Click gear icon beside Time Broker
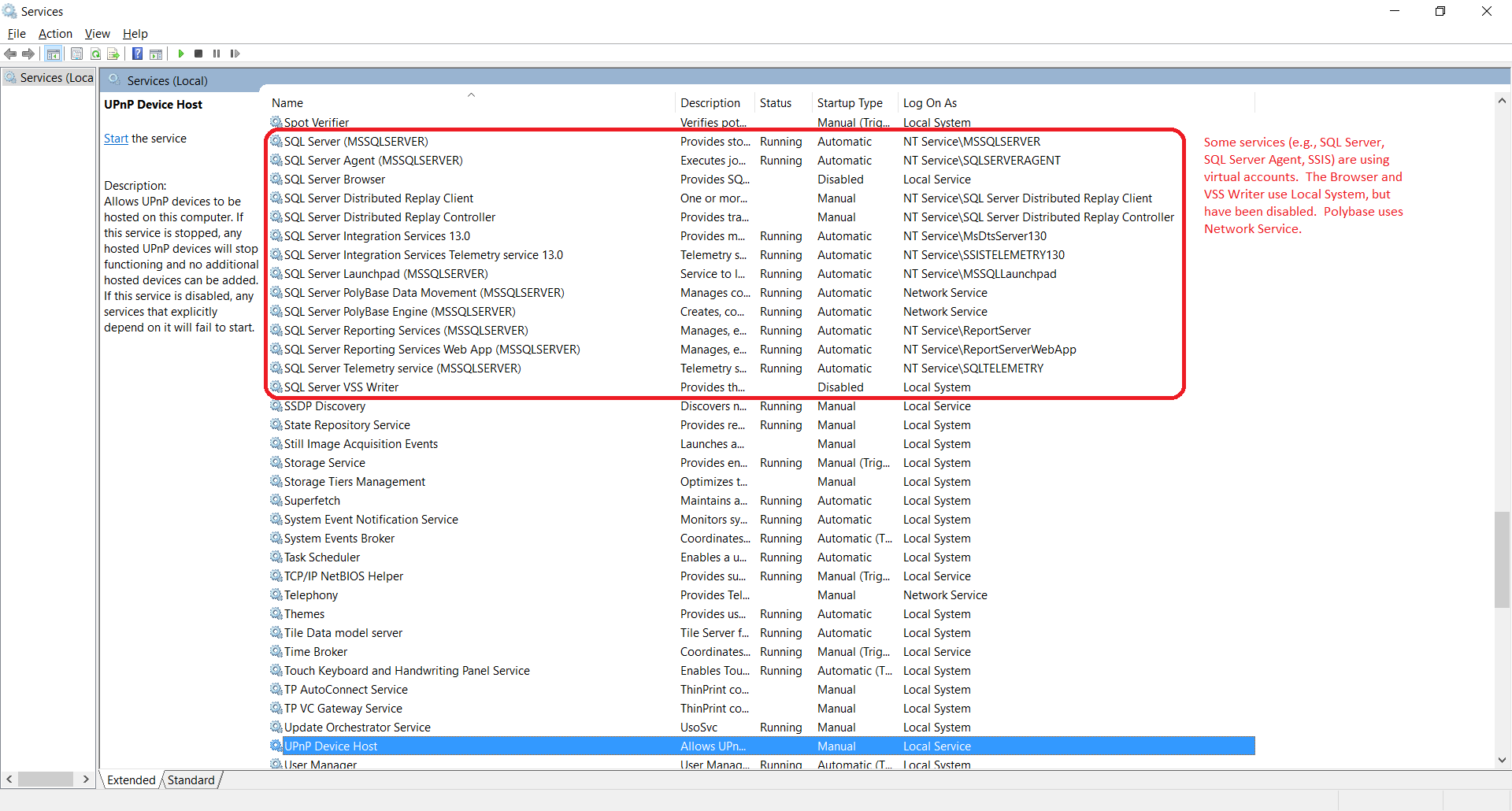The height and width of the screenshot is (811, 1512). [x=276, y=652]
